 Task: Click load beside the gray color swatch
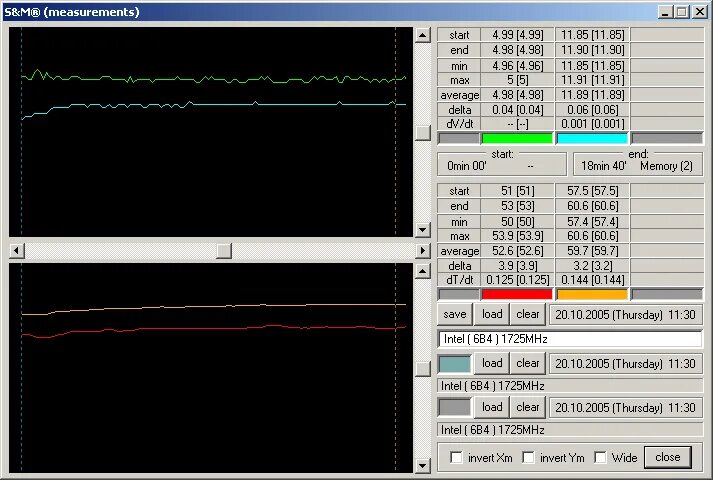492,407
